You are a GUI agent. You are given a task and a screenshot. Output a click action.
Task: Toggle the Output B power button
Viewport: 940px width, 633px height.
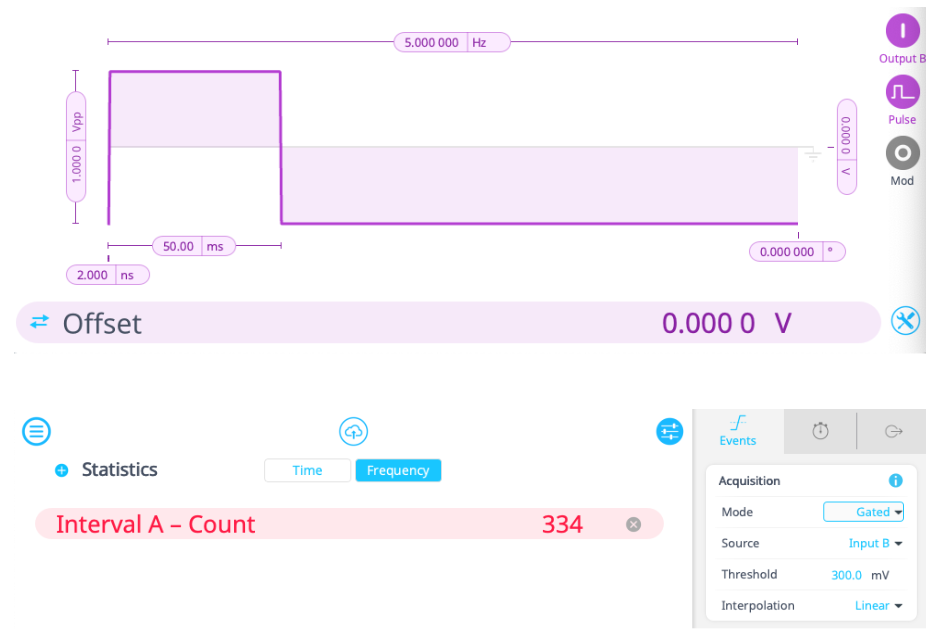902,31
